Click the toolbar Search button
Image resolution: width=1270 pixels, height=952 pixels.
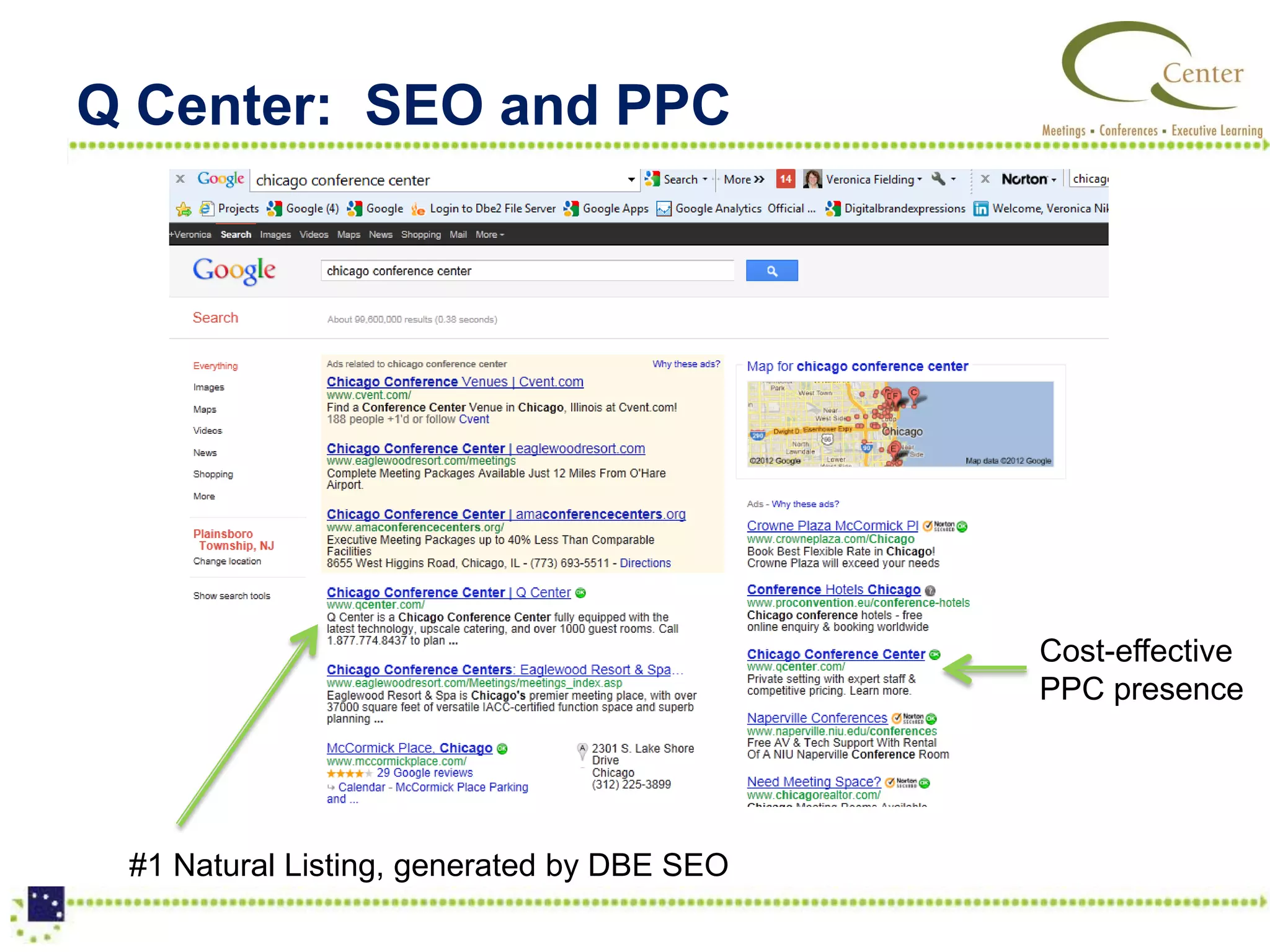(x=676, y=179)
